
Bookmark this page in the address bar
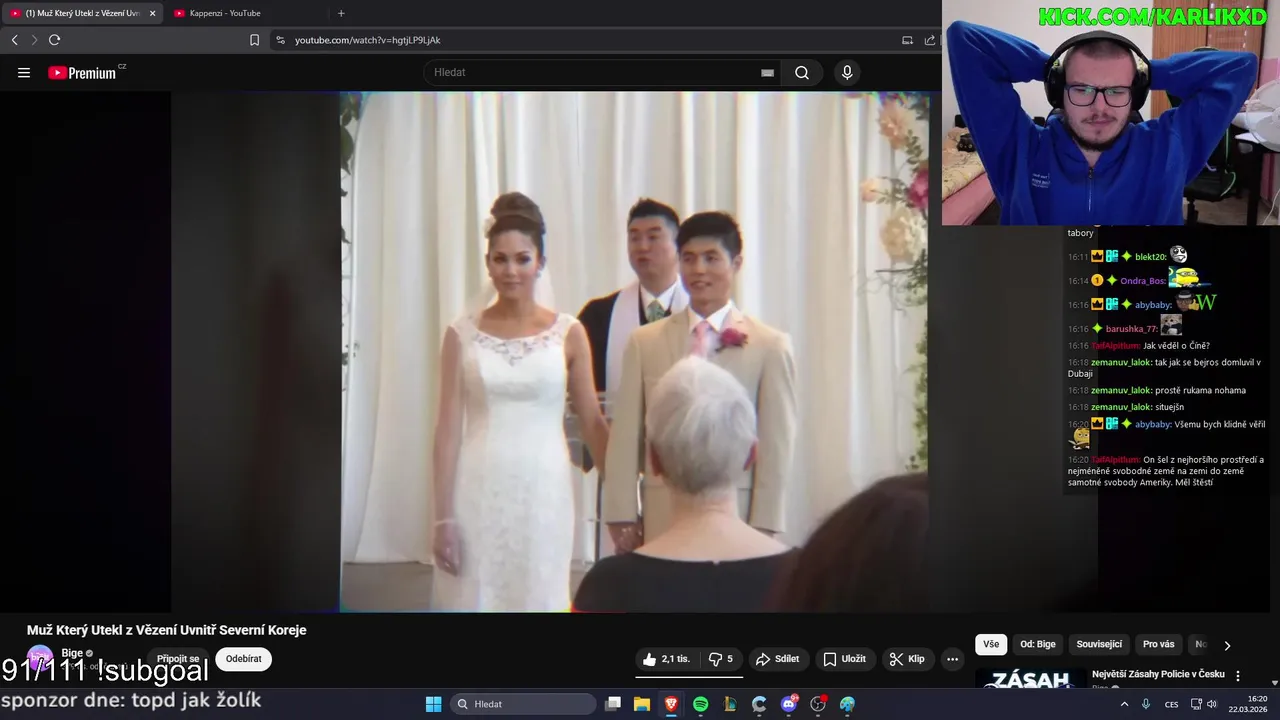coord(254,40)
